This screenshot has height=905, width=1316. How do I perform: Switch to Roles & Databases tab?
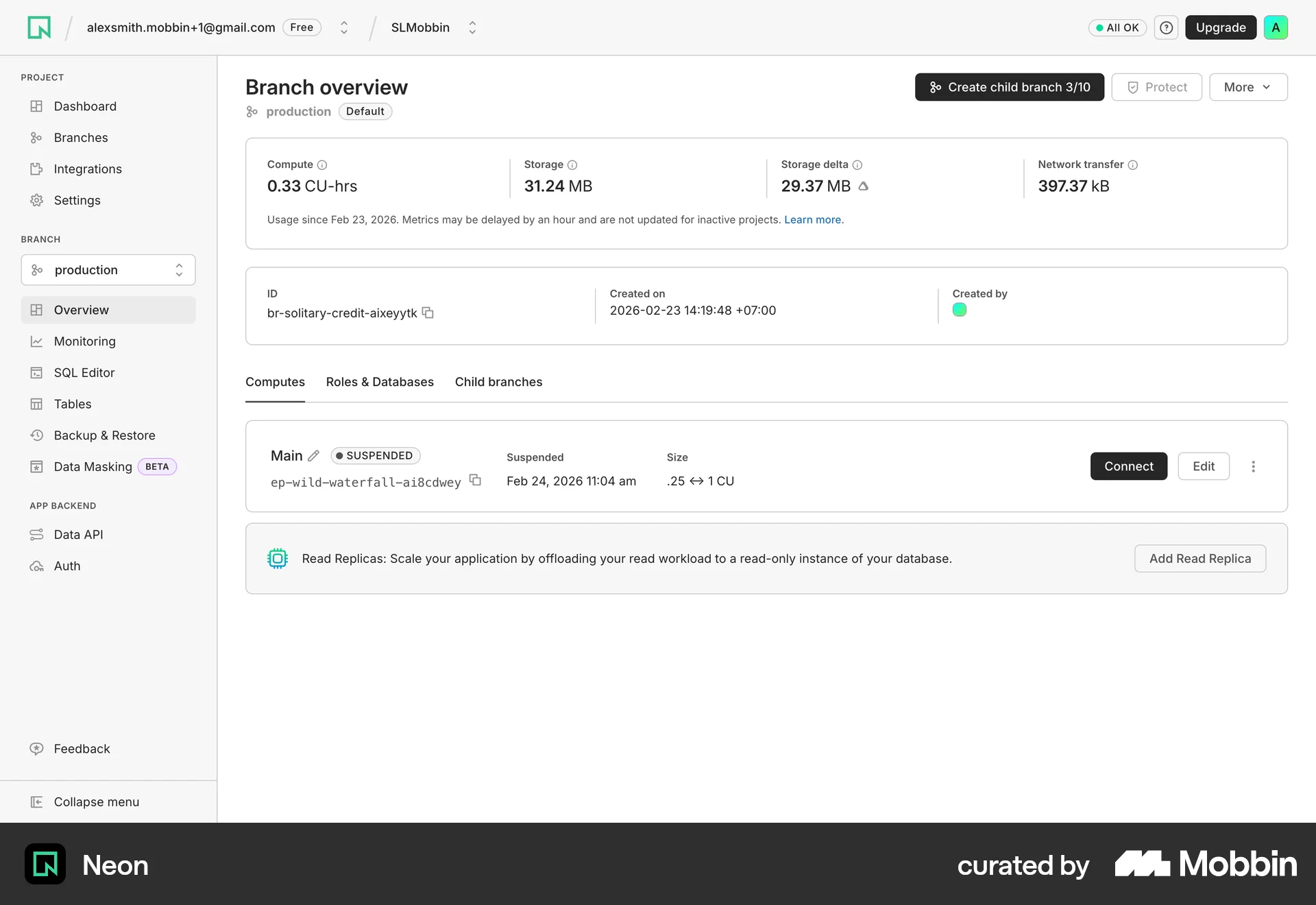click(x=380, y=382)
